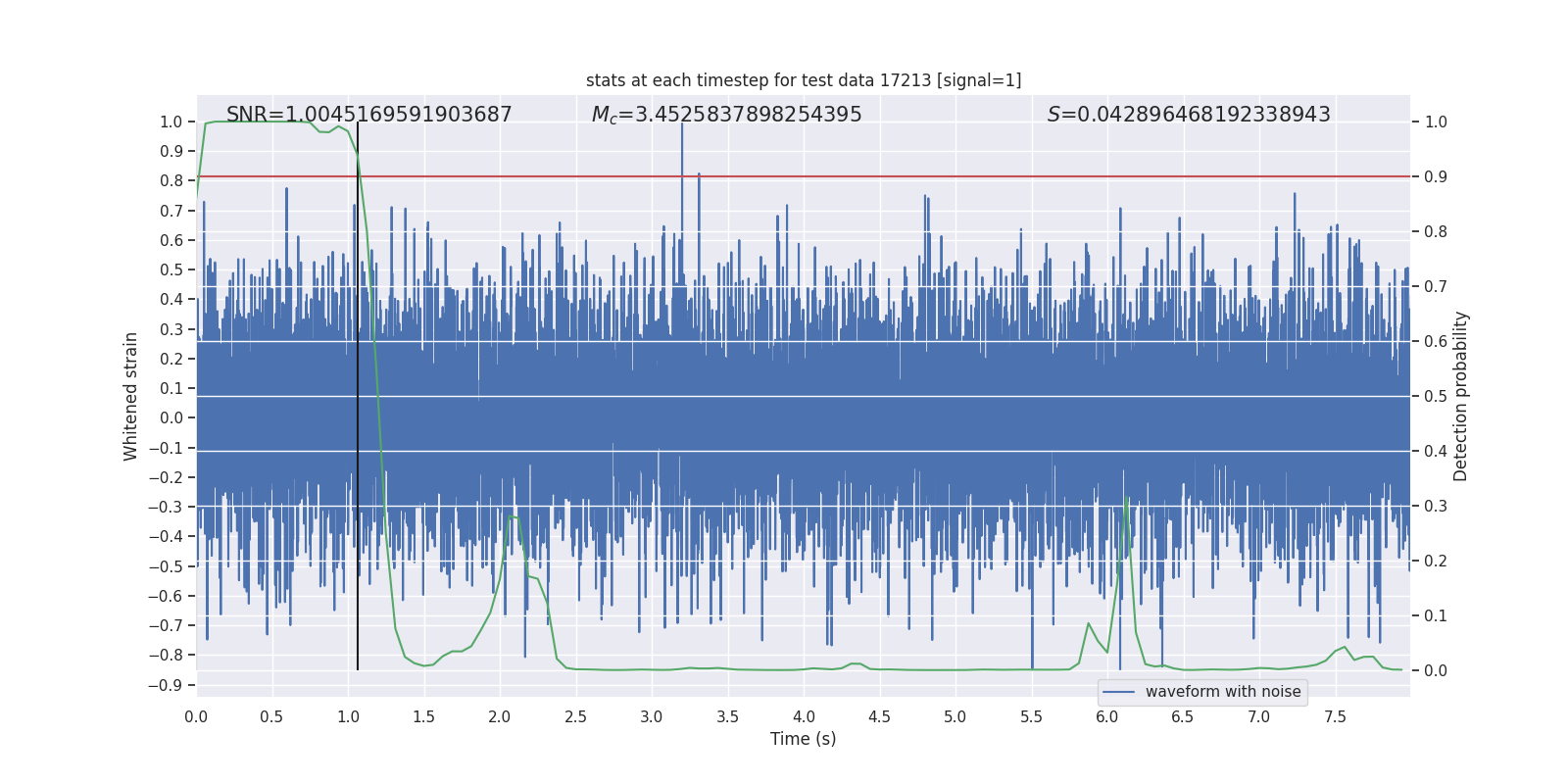This screenshot has height=784, width=1568.
Task: Click the green curve peak near 6.1 seconds
Action: point(1127,499)
